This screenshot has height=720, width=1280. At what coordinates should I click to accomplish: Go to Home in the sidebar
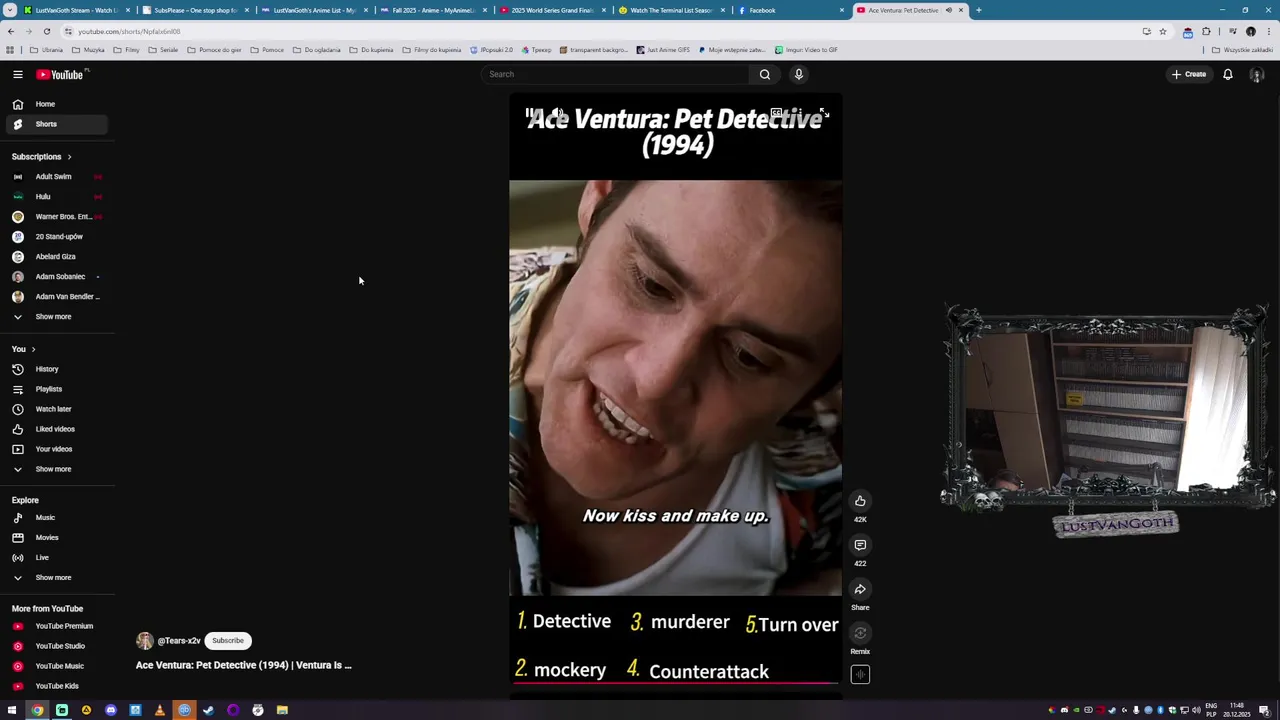click(x=55, y=104)
